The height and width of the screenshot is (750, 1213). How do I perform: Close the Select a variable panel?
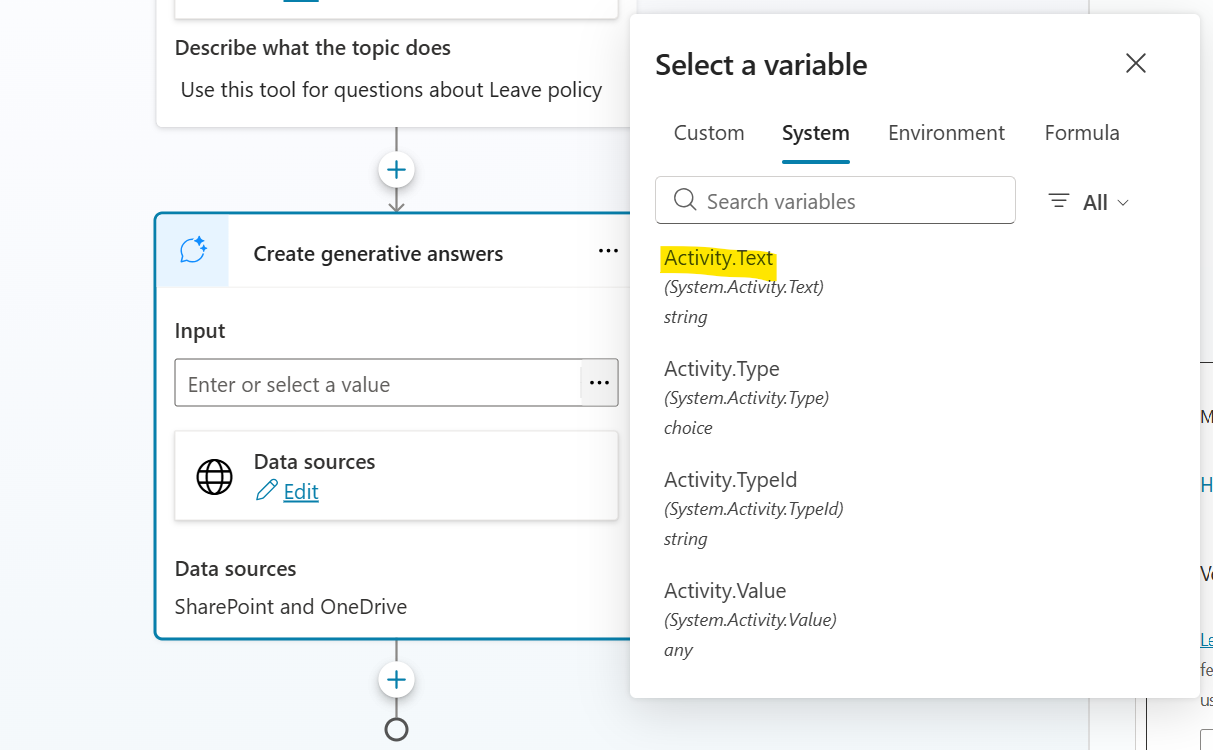point(1135,63)
